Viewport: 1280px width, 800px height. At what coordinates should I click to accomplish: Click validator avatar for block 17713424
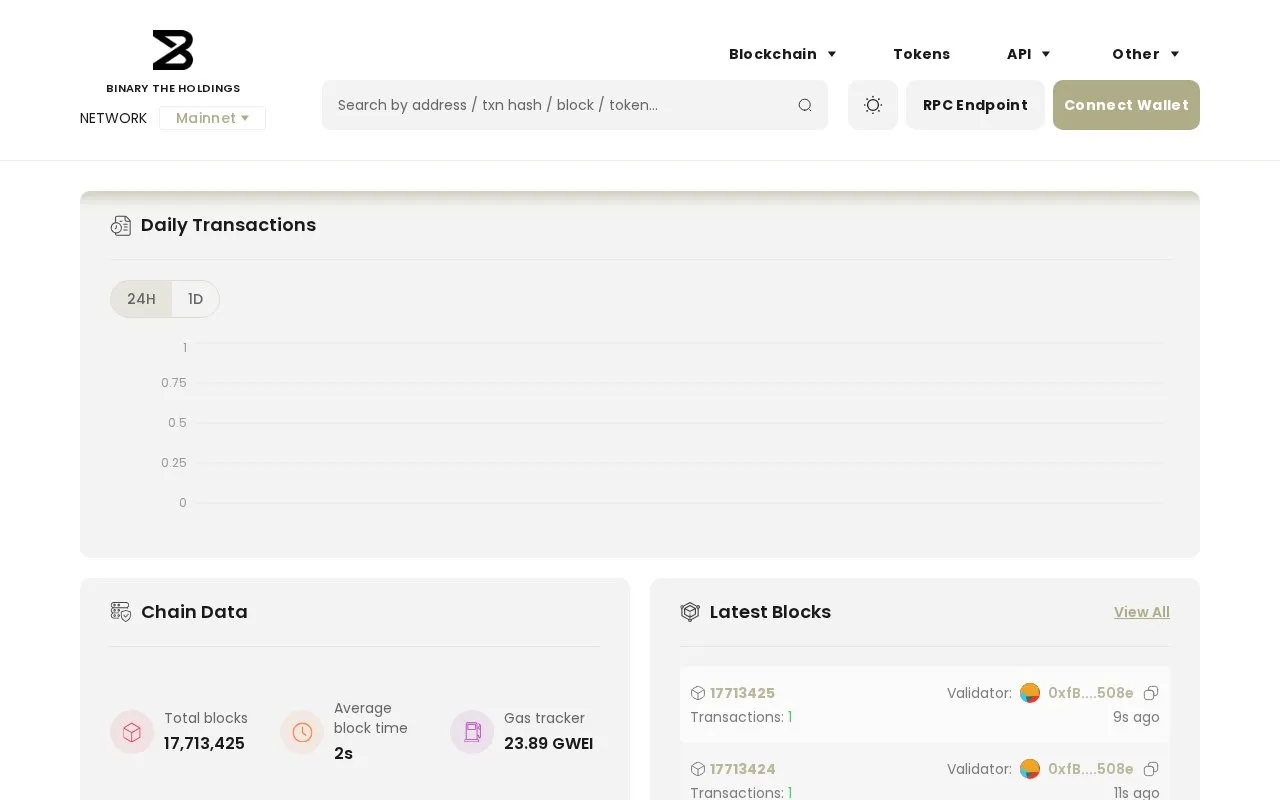[x=1030, y=769]
